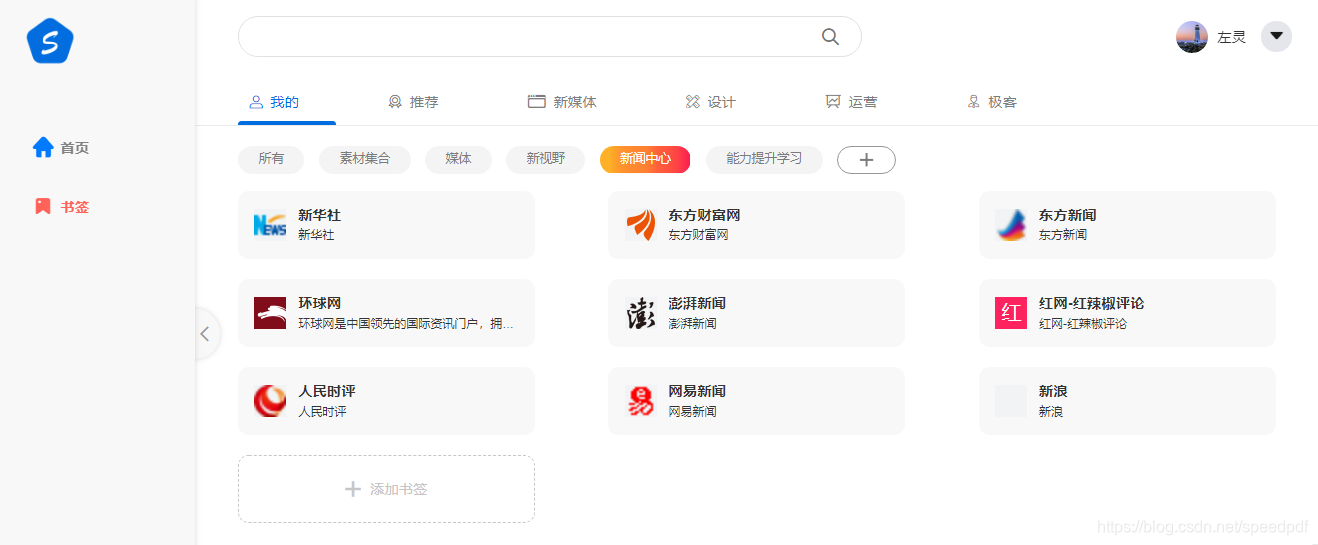The height and width of the screenshot is (545, 1318).
Task: Click the blank 新浪 placeholder icon
Action: [1011, 401]
